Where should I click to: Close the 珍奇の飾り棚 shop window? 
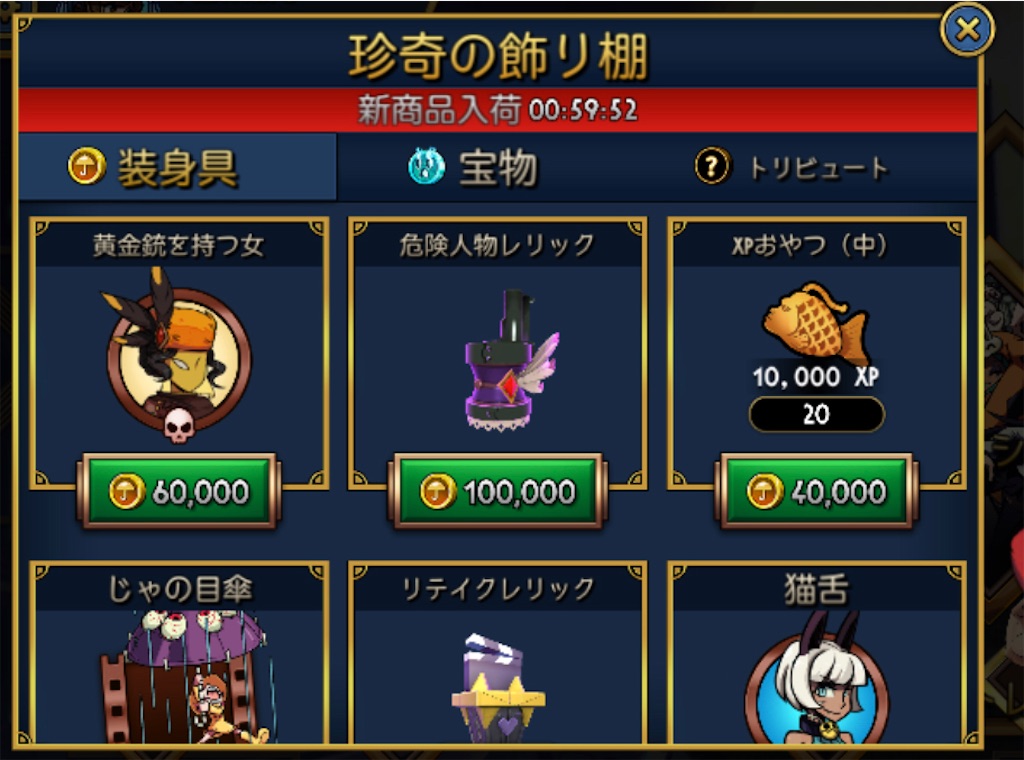coord(967,29)
